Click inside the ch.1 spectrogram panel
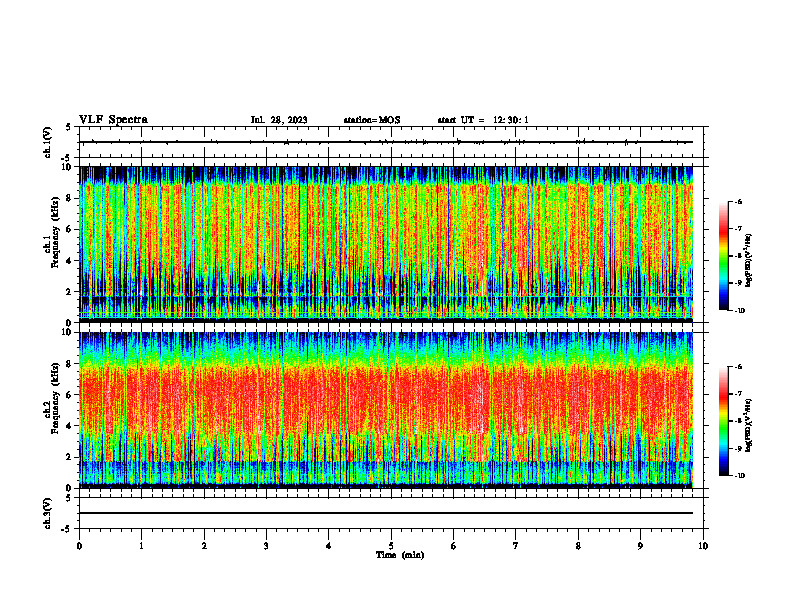Image resolution: width=792 pixels, height=612 pixels. pos(386,244)
